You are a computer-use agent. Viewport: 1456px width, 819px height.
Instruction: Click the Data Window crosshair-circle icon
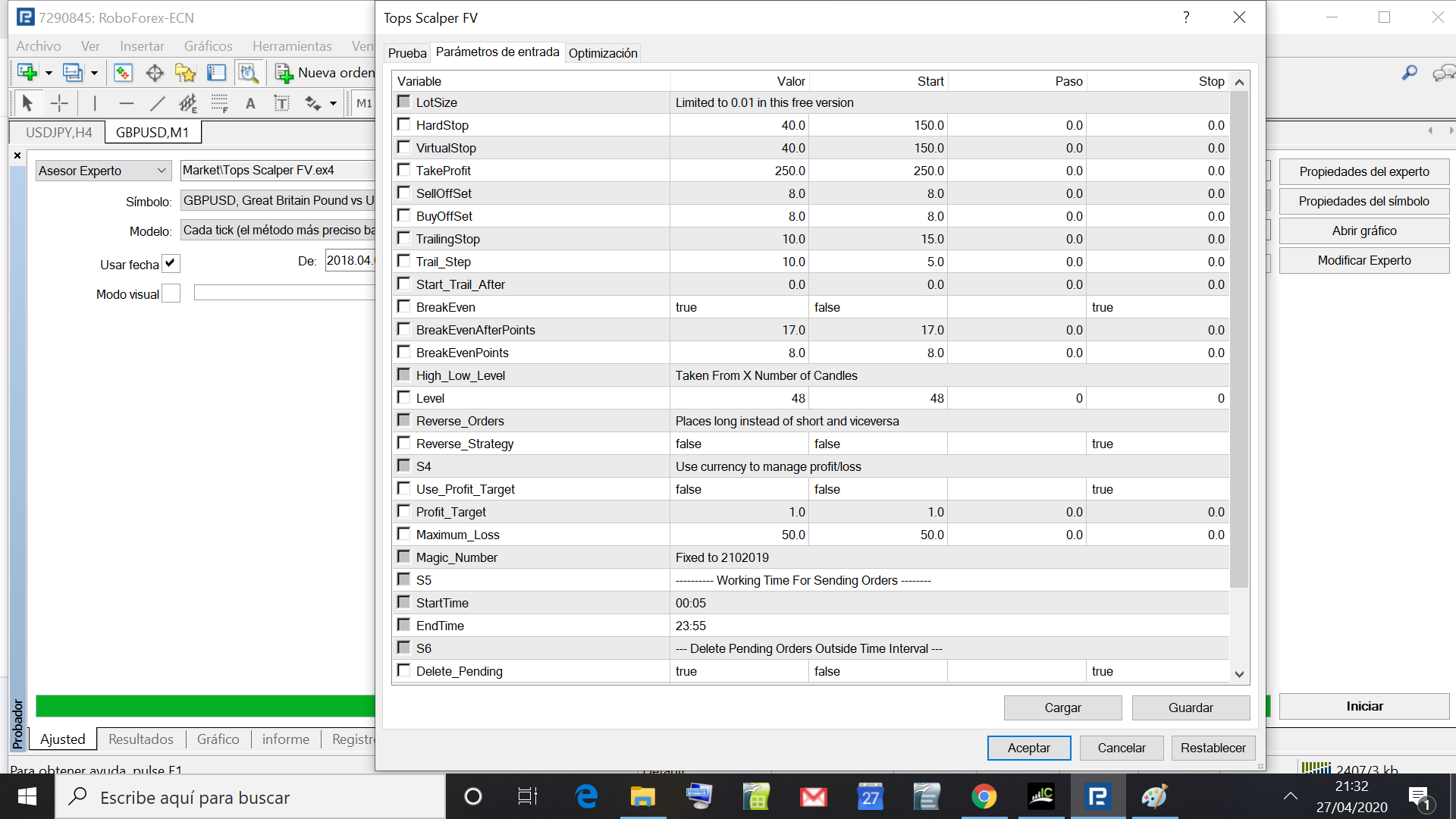(x=155, y=73)
